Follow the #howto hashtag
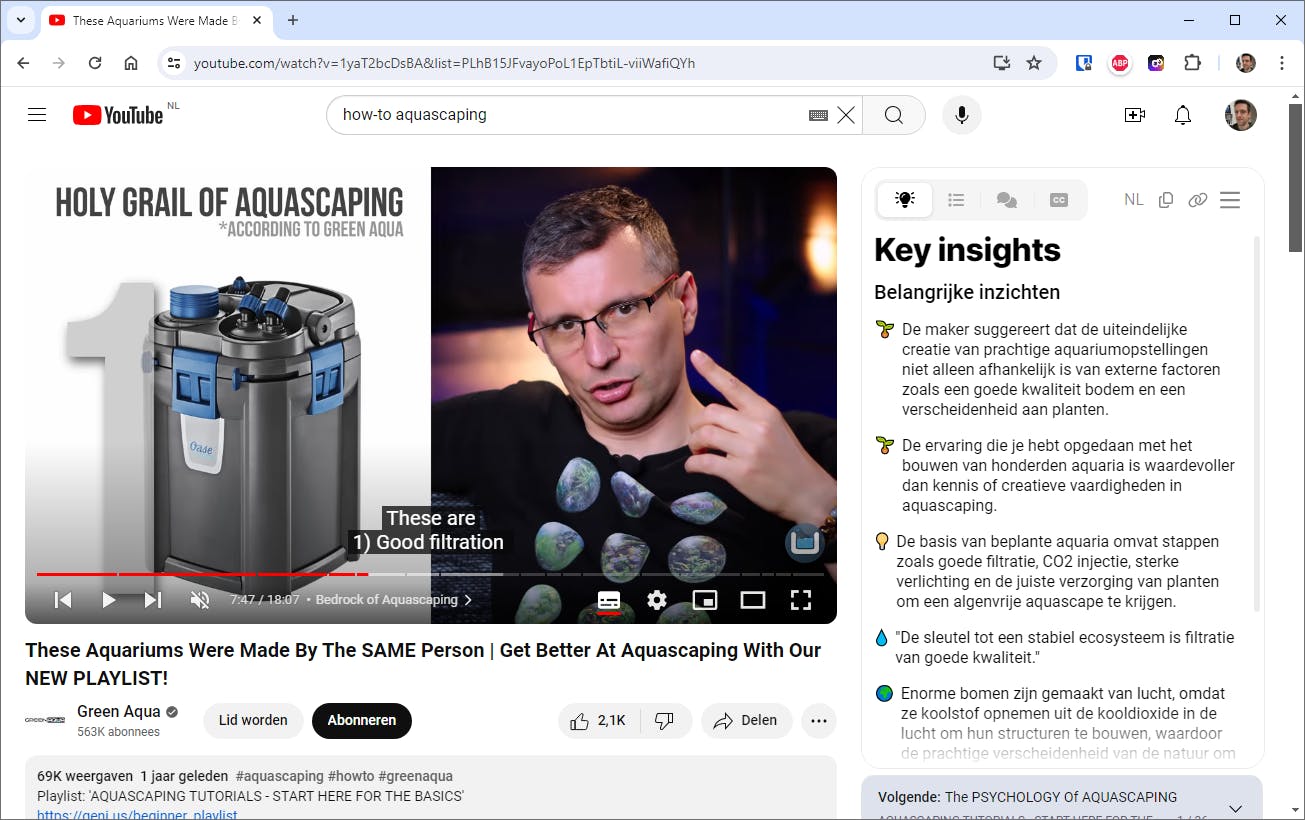The height and width of the screenshot is (820, 1305). [x=350, y=776]
